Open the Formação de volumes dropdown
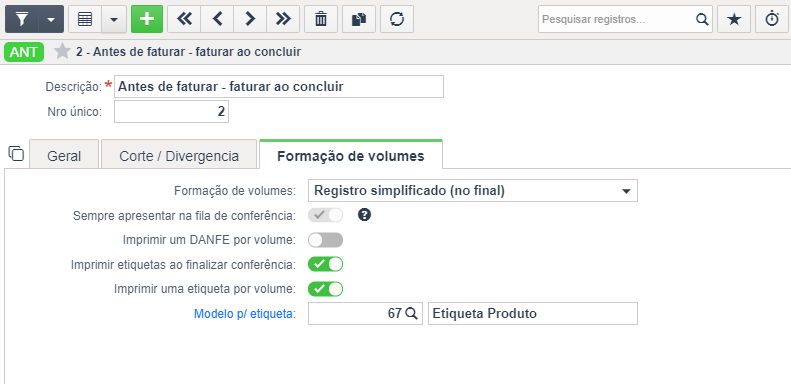791x384 pixels. [473, 191]
